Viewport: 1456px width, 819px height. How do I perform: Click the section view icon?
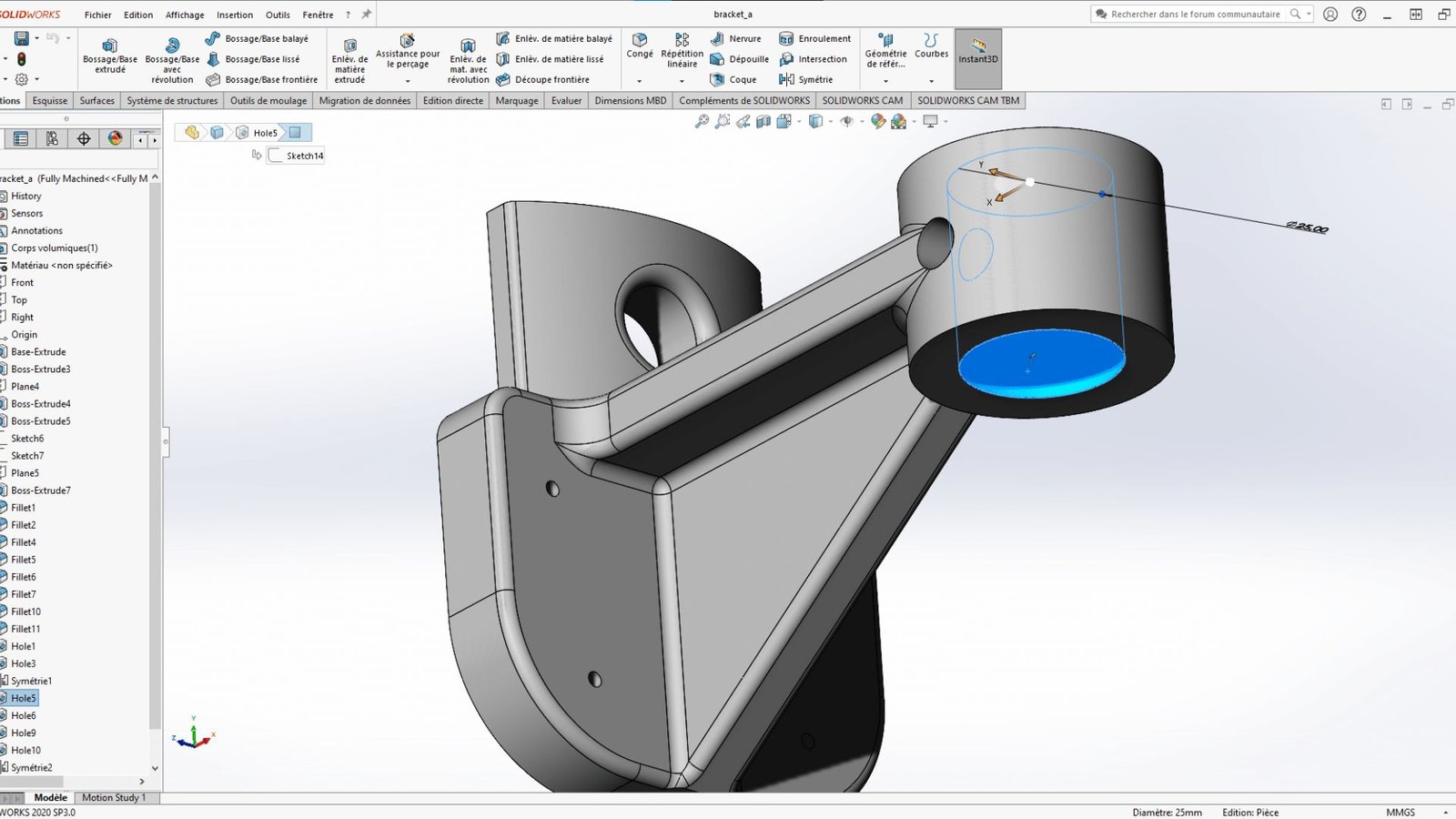pyautogui.click(x=763, y=121)
